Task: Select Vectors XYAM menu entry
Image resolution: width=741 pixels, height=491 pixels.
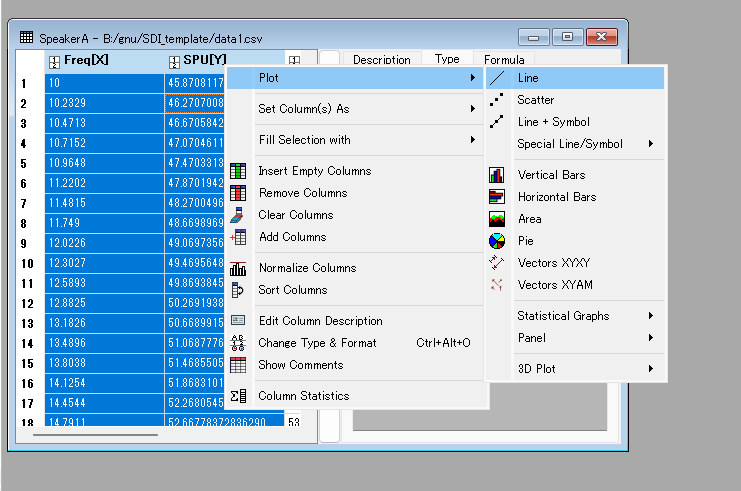Action: (x=553, y=285)
